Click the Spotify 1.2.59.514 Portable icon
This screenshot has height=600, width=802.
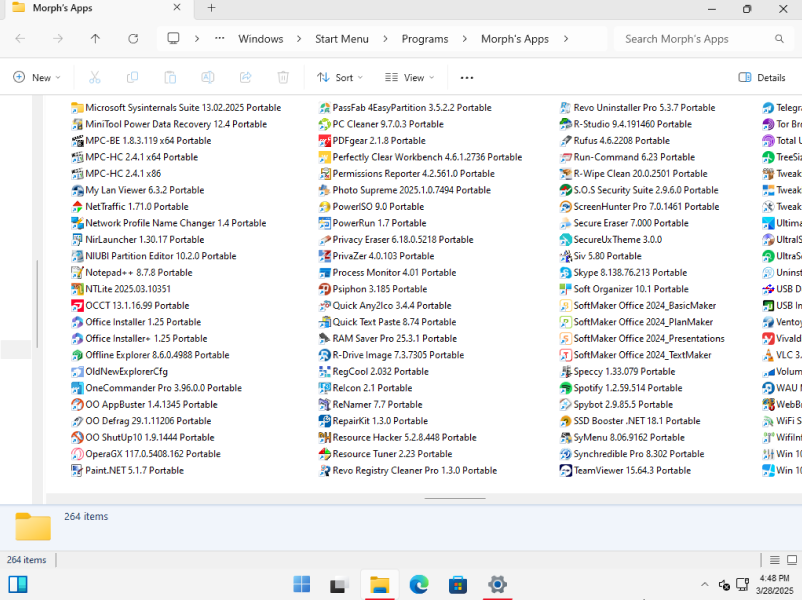pyautogui.click(x=565, y=388)
